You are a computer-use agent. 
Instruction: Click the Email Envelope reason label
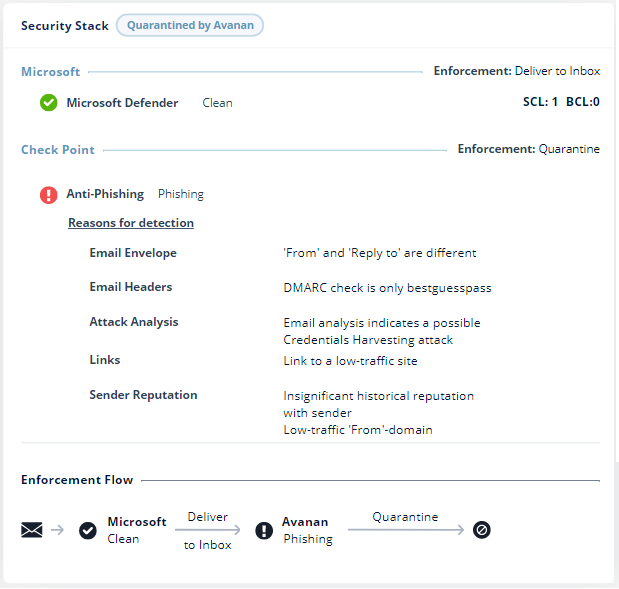133,253
